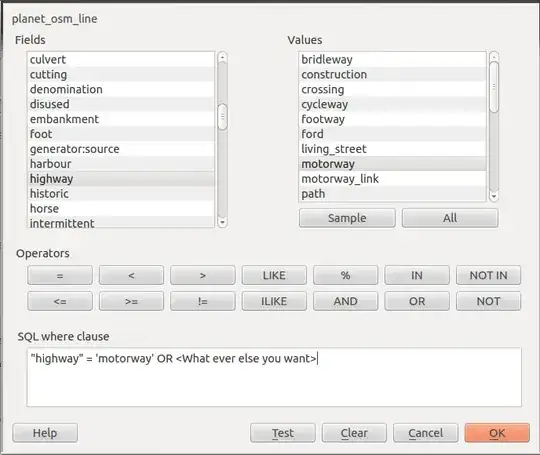Screen dimensions: 540x455
Task: Test the SQL where clause
Action: pos(283,433)
